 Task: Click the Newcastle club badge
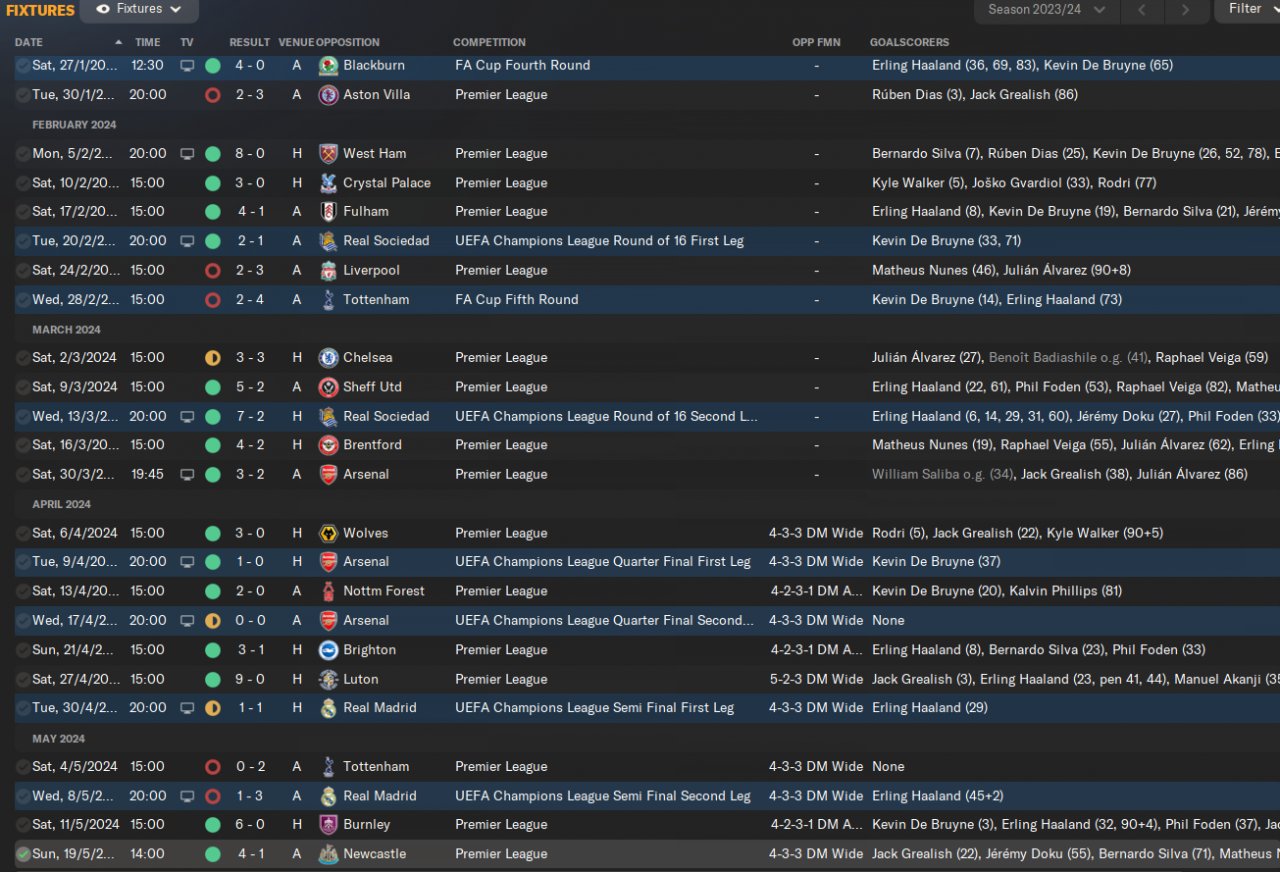point(328,854)
